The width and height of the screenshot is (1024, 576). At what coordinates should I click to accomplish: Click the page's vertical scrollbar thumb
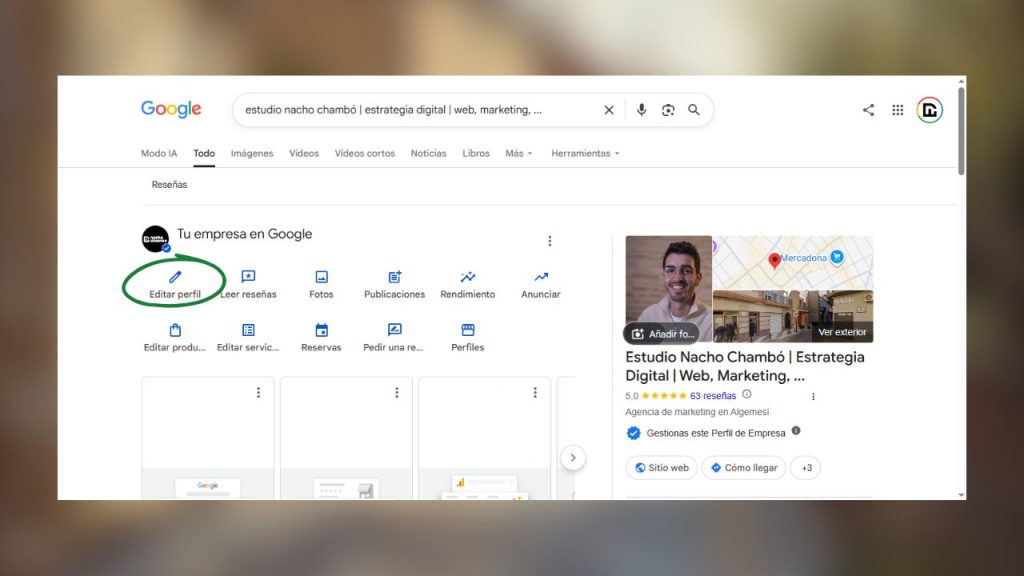pos(961,131)
